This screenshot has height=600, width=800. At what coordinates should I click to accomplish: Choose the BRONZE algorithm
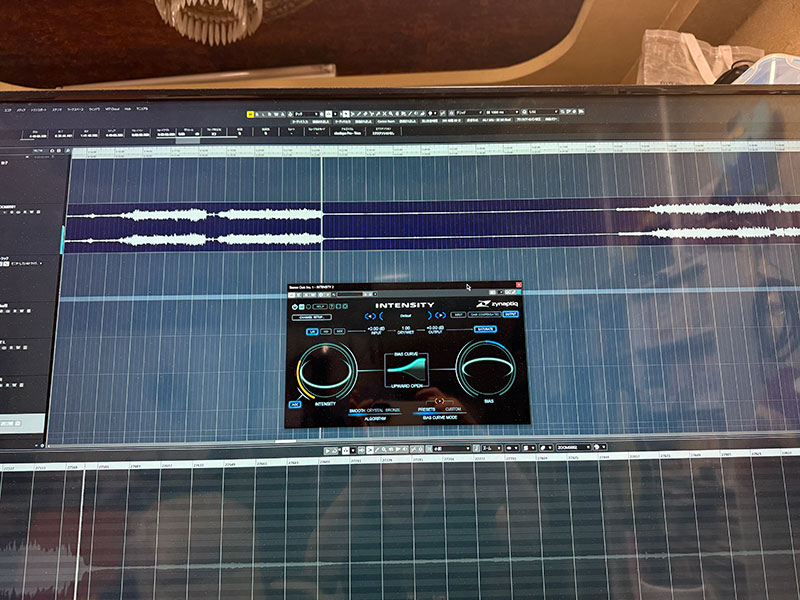coord(393,410)
